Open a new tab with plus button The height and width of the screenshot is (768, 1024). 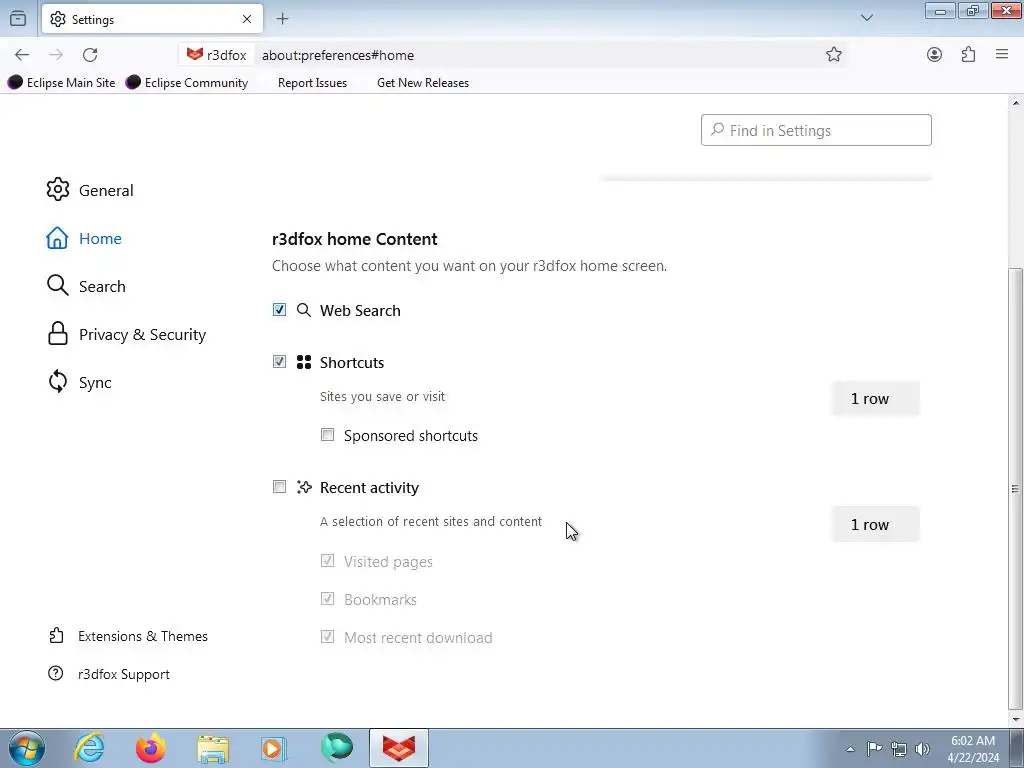pos(282,19)
